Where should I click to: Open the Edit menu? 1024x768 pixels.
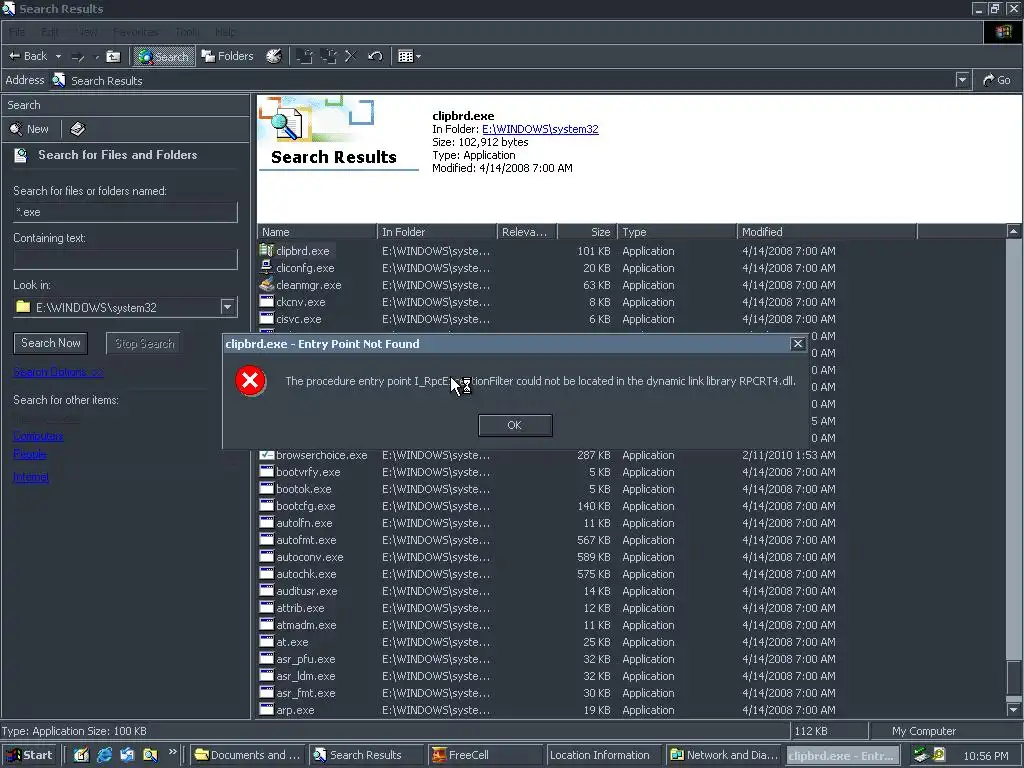point(50,32)
